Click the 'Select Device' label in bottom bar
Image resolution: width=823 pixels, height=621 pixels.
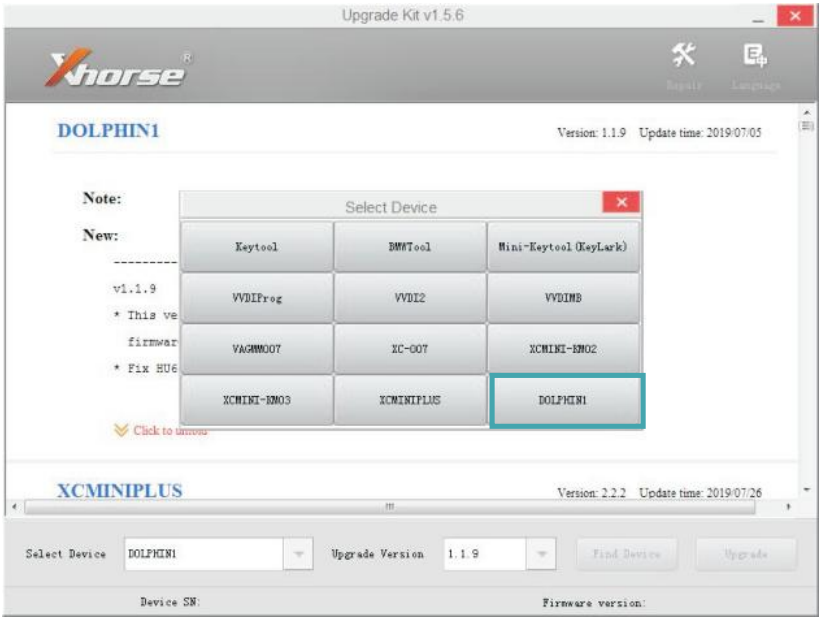point(66,554)
